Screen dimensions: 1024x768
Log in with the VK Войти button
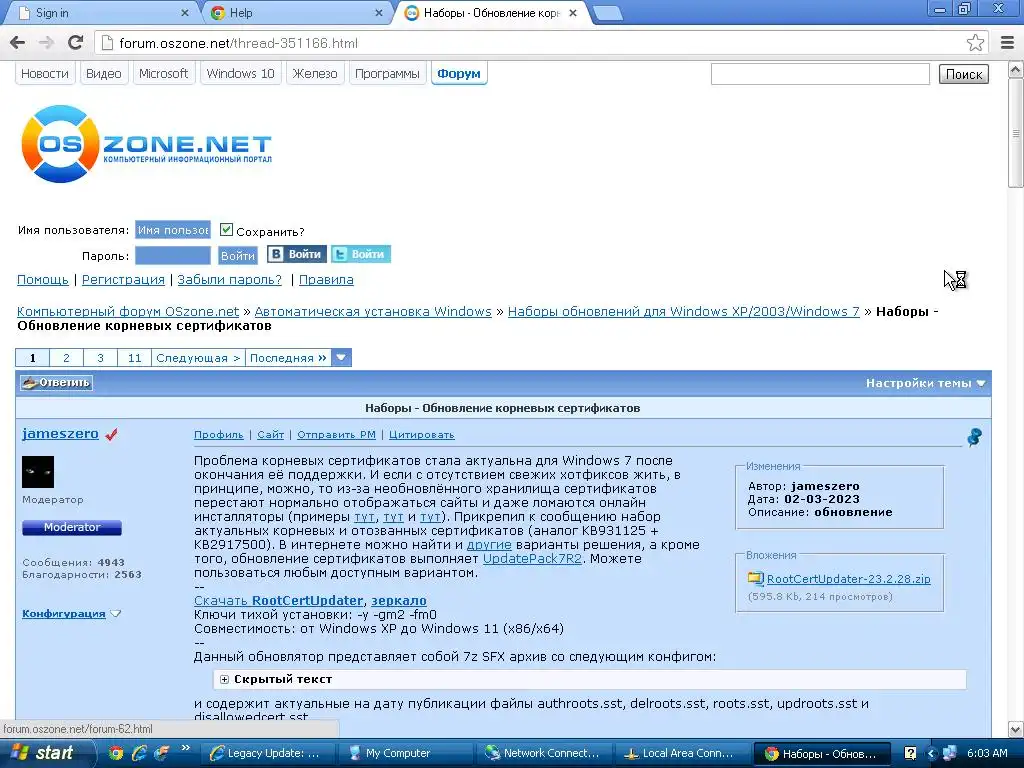[x=296, y=254]
